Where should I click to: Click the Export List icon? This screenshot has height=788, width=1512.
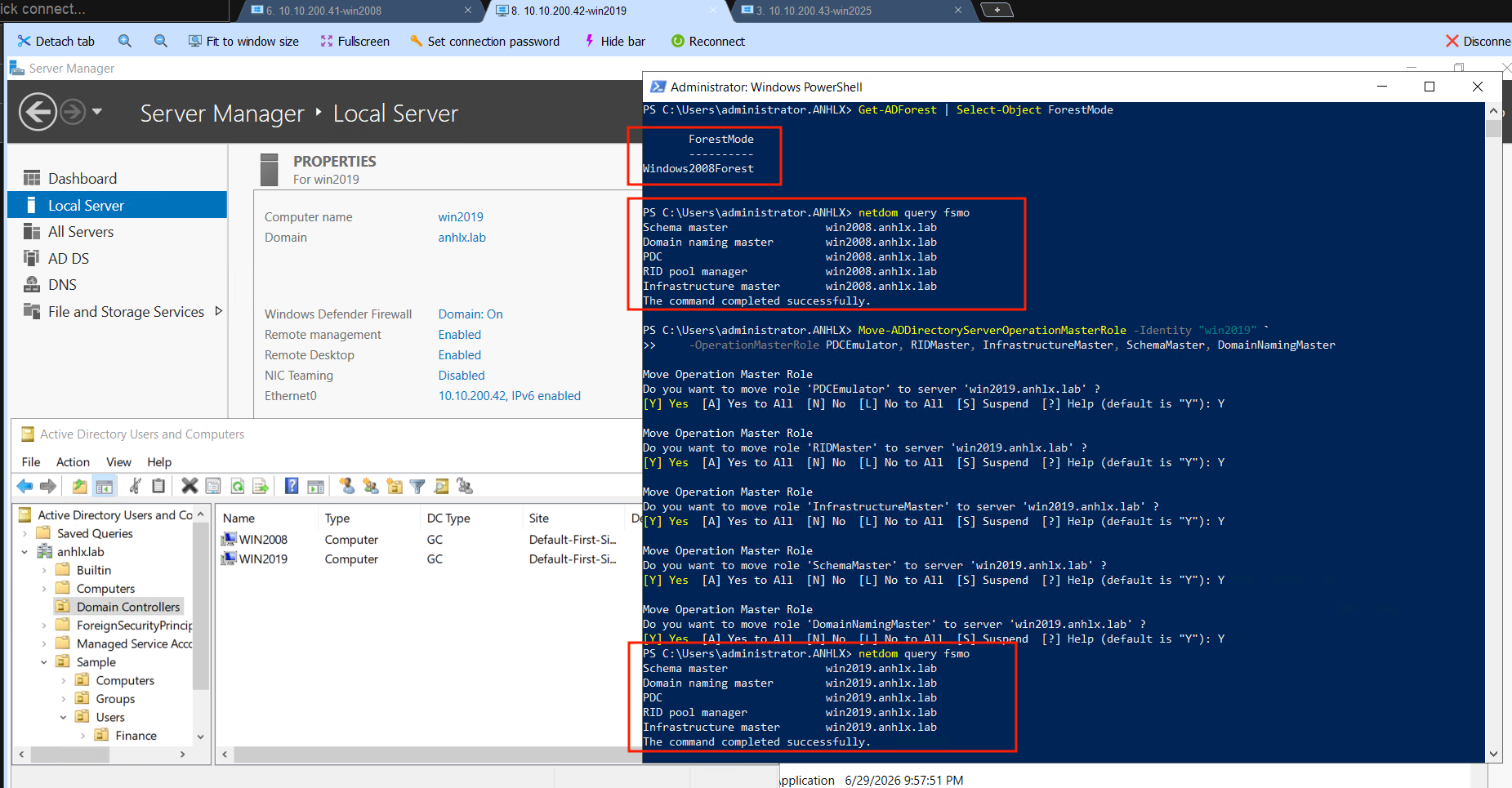pyautogui.click(x=261, y=487)
